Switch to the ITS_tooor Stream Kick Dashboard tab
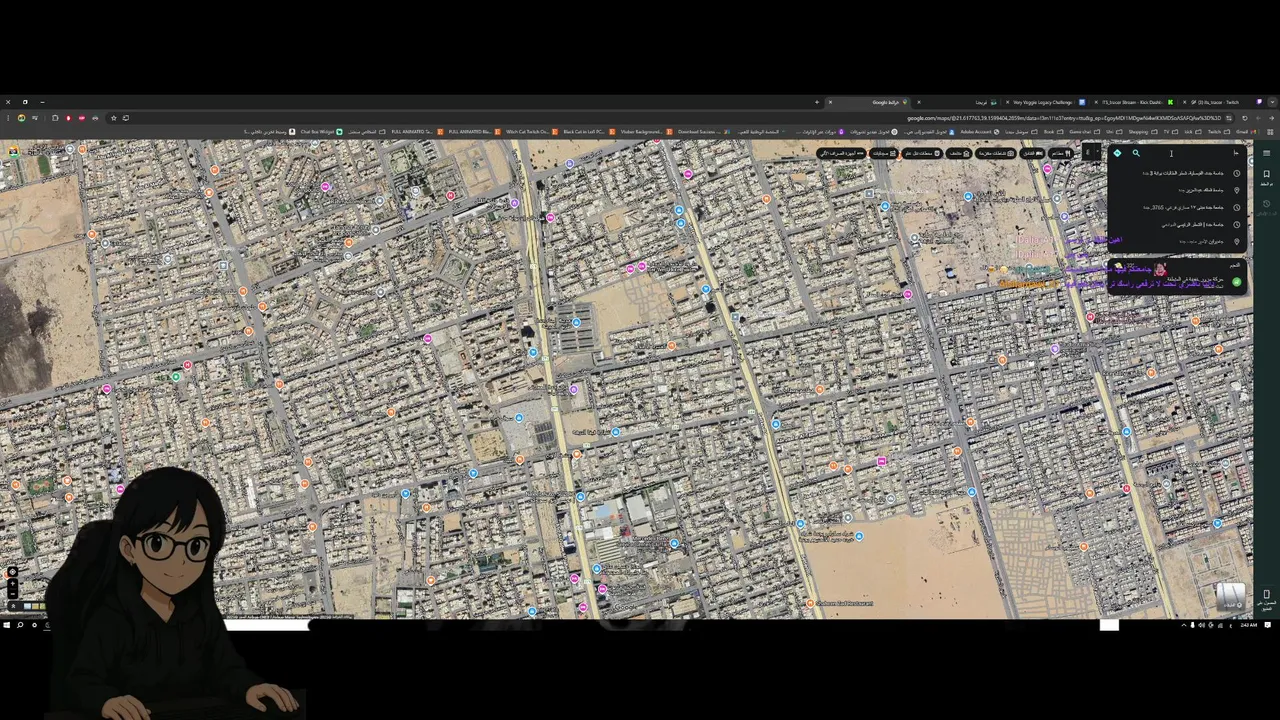This screenshot has width=1280, height=720. coord(1135,102)
